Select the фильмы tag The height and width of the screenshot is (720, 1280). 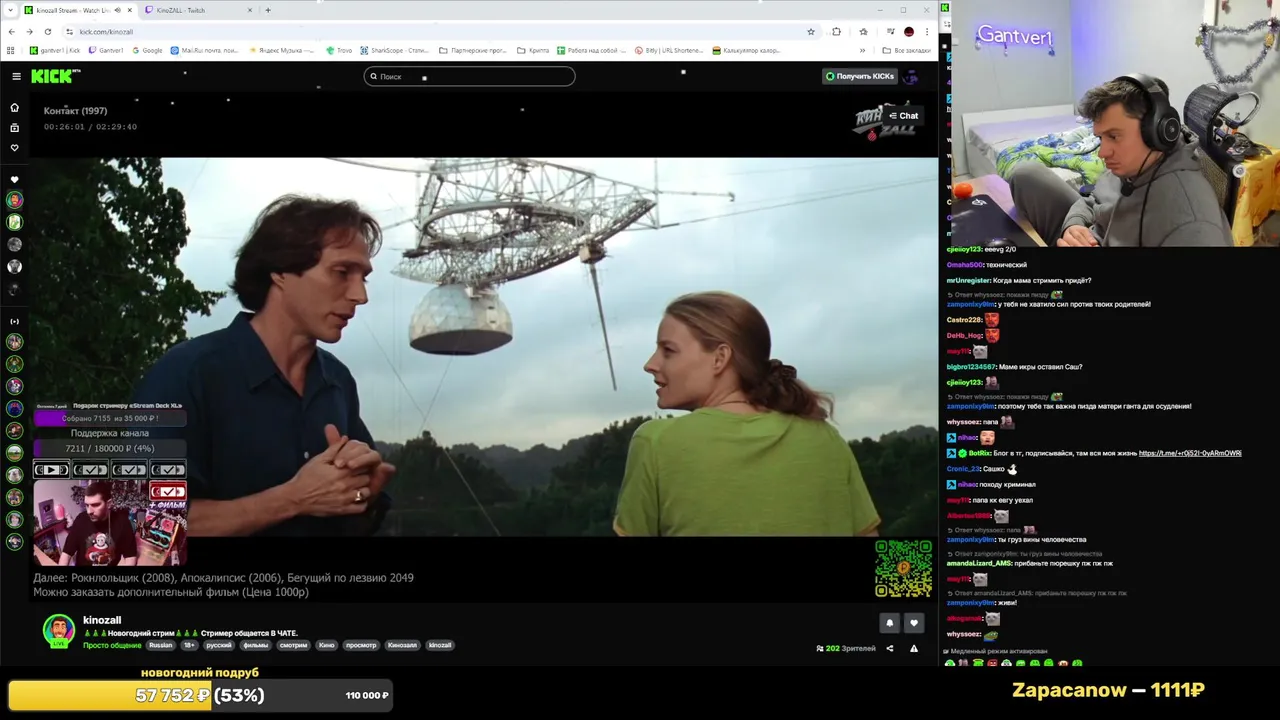pyautogui.click(x=256, y=645)
